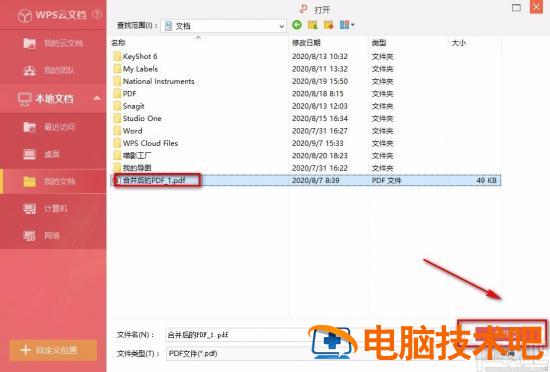Select 我的文档 in the sidebar
This screenshot has width=550, height=372.
[53, 181]
